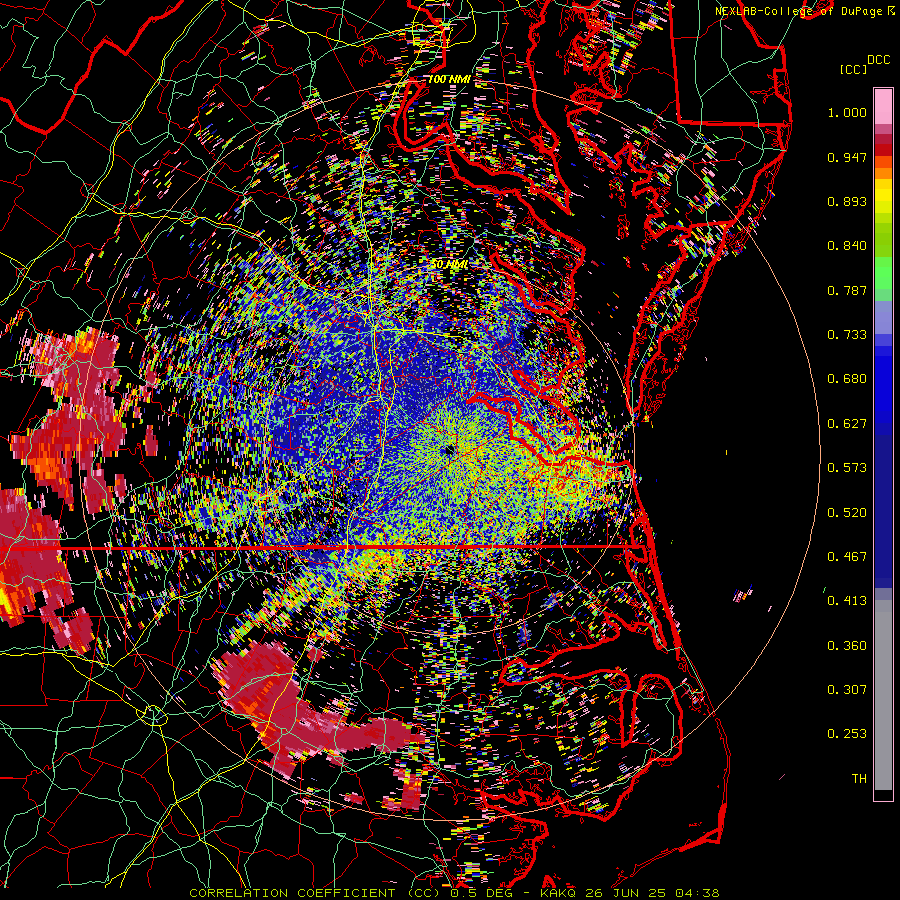Select the 0.573 scale value

point(847,468)
